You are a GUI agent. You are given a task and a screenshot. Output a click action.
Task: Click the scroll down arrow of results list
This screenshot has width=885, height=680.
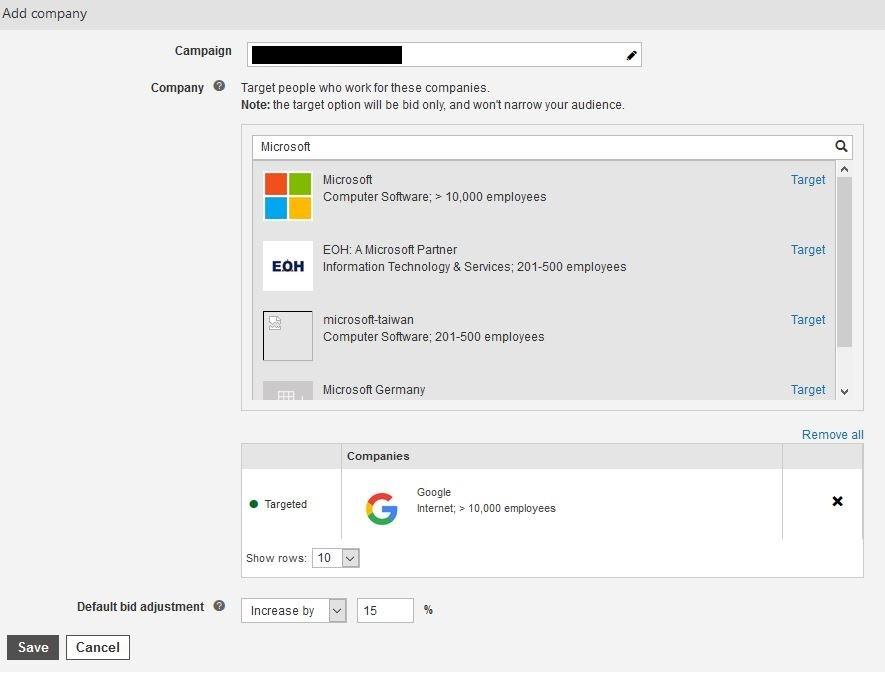click(x=844, y=392)
